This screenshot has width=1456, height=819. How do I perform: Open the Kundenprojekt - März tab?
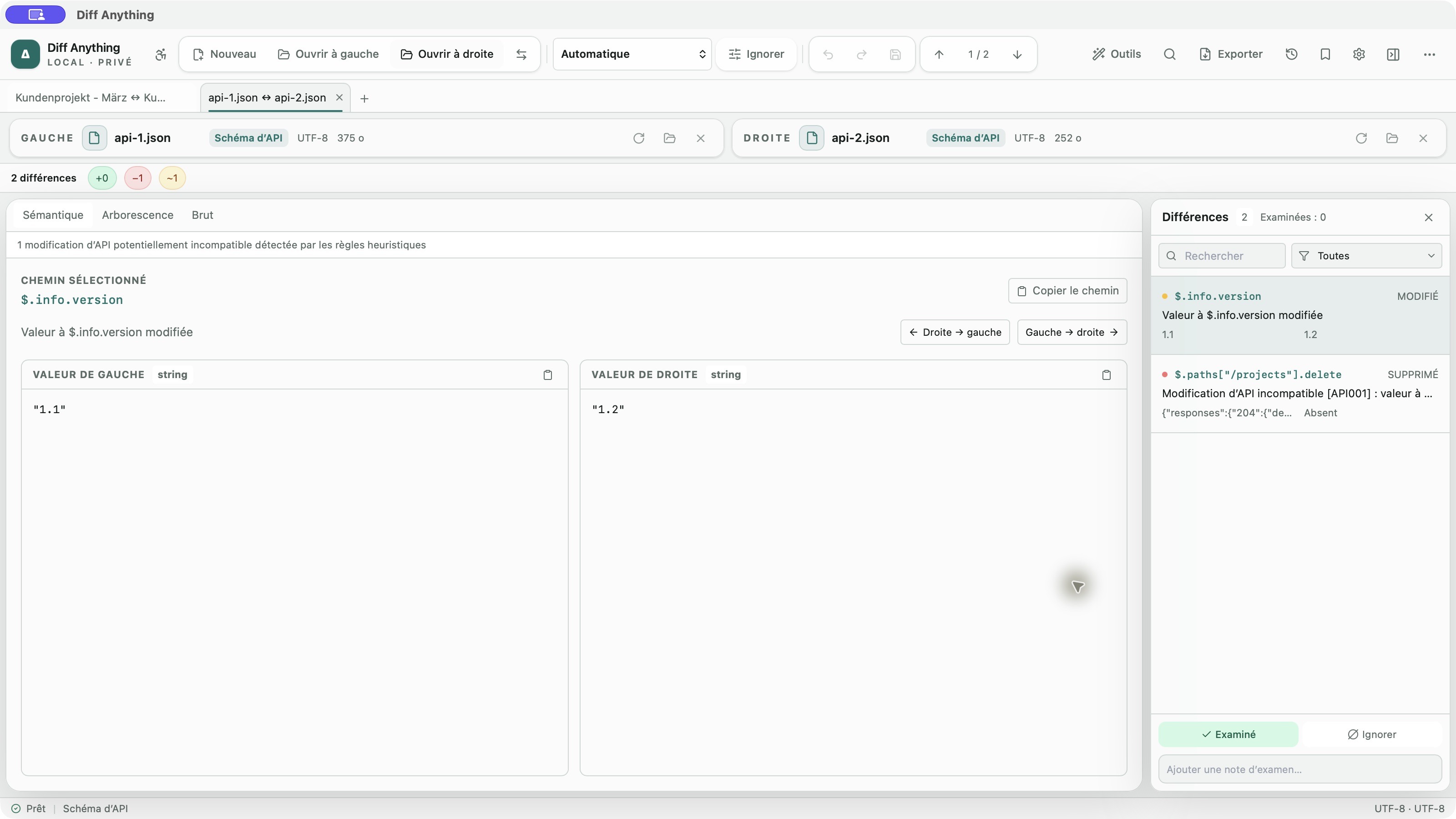pos(91,98)
